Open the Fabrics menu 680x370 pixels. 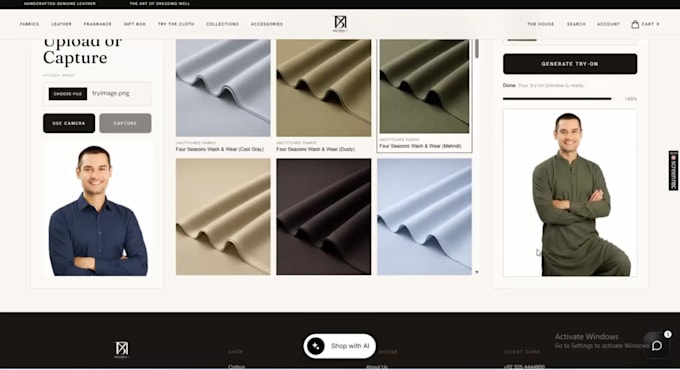tap(29, 24)
